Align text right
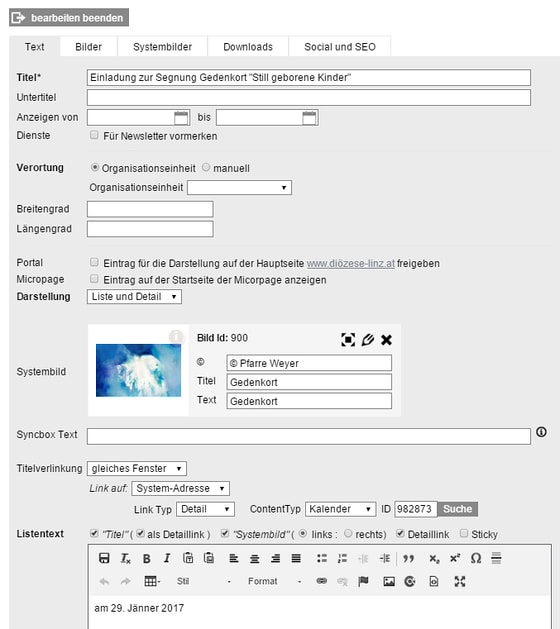The image size is (560, 629). [275, 558]
